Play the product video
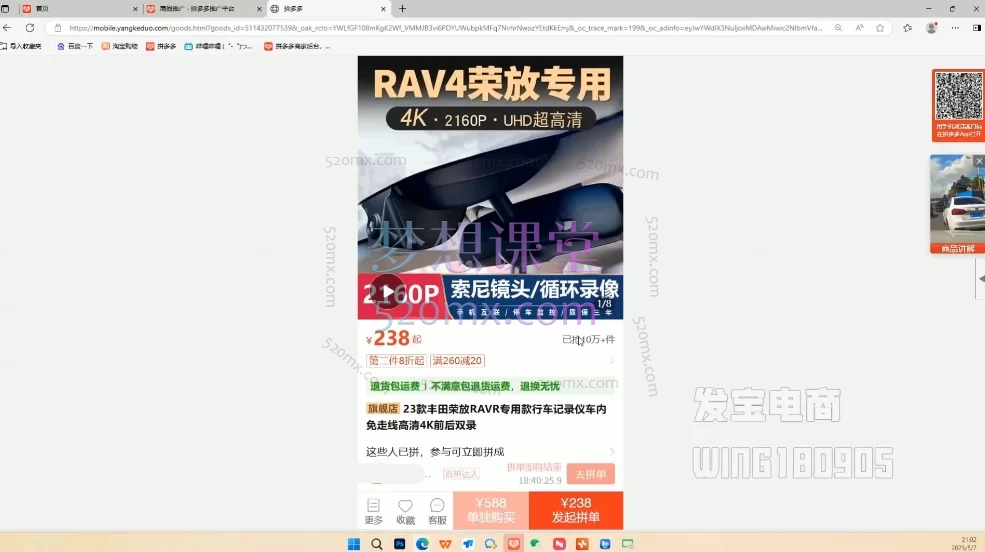This screenshot has width=985, height=552. (x=387, y=291)
